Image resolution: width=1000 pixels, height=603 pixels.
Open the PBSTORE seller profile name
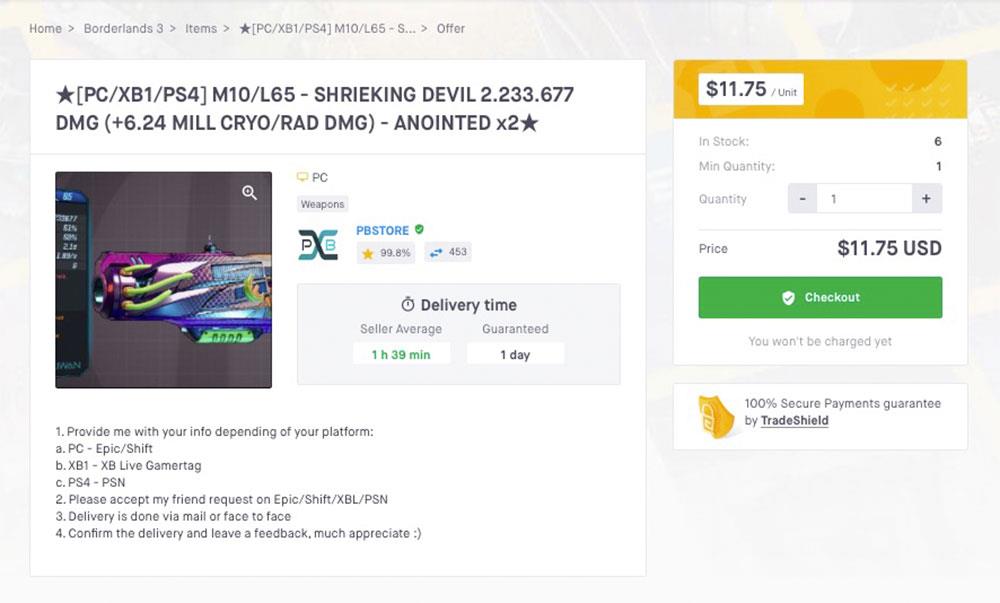coord(384,230)
